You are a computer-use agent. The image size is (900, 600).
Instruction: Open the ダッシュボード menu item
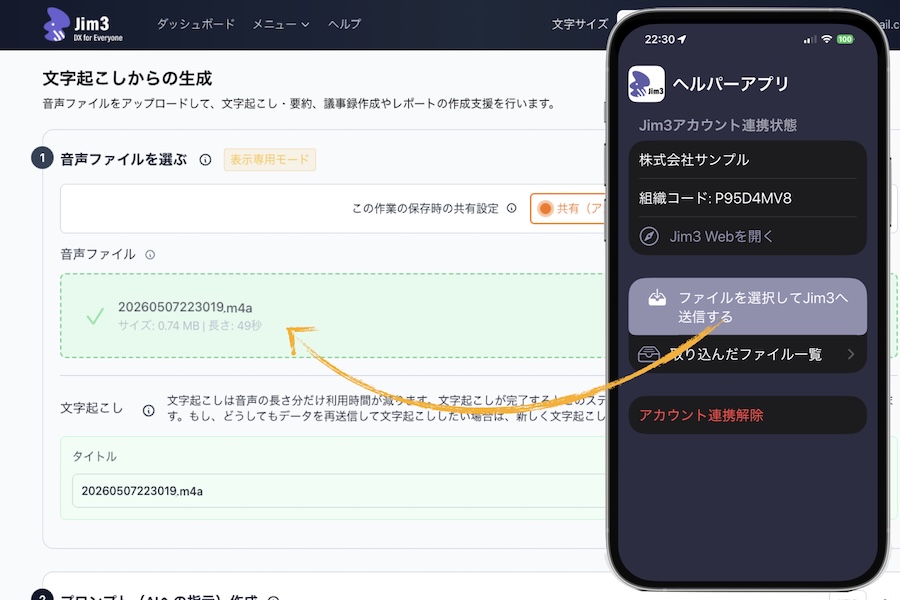point(196,24)
